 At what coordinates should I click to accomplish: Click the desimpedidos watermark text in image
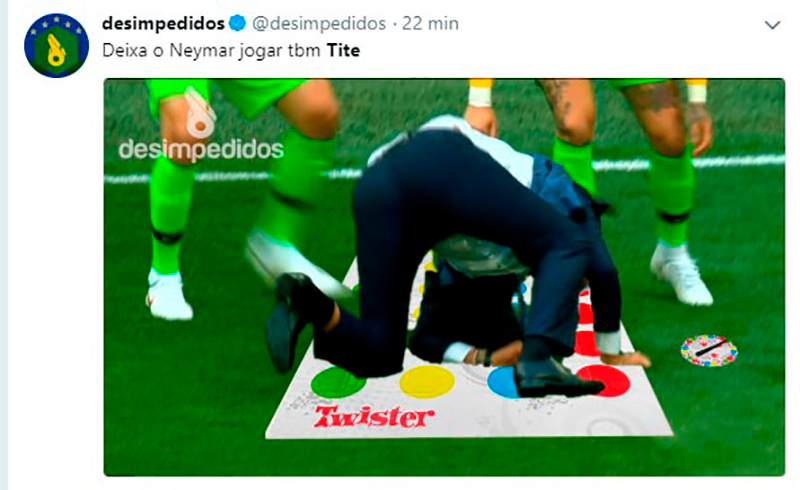coord(201,151)
